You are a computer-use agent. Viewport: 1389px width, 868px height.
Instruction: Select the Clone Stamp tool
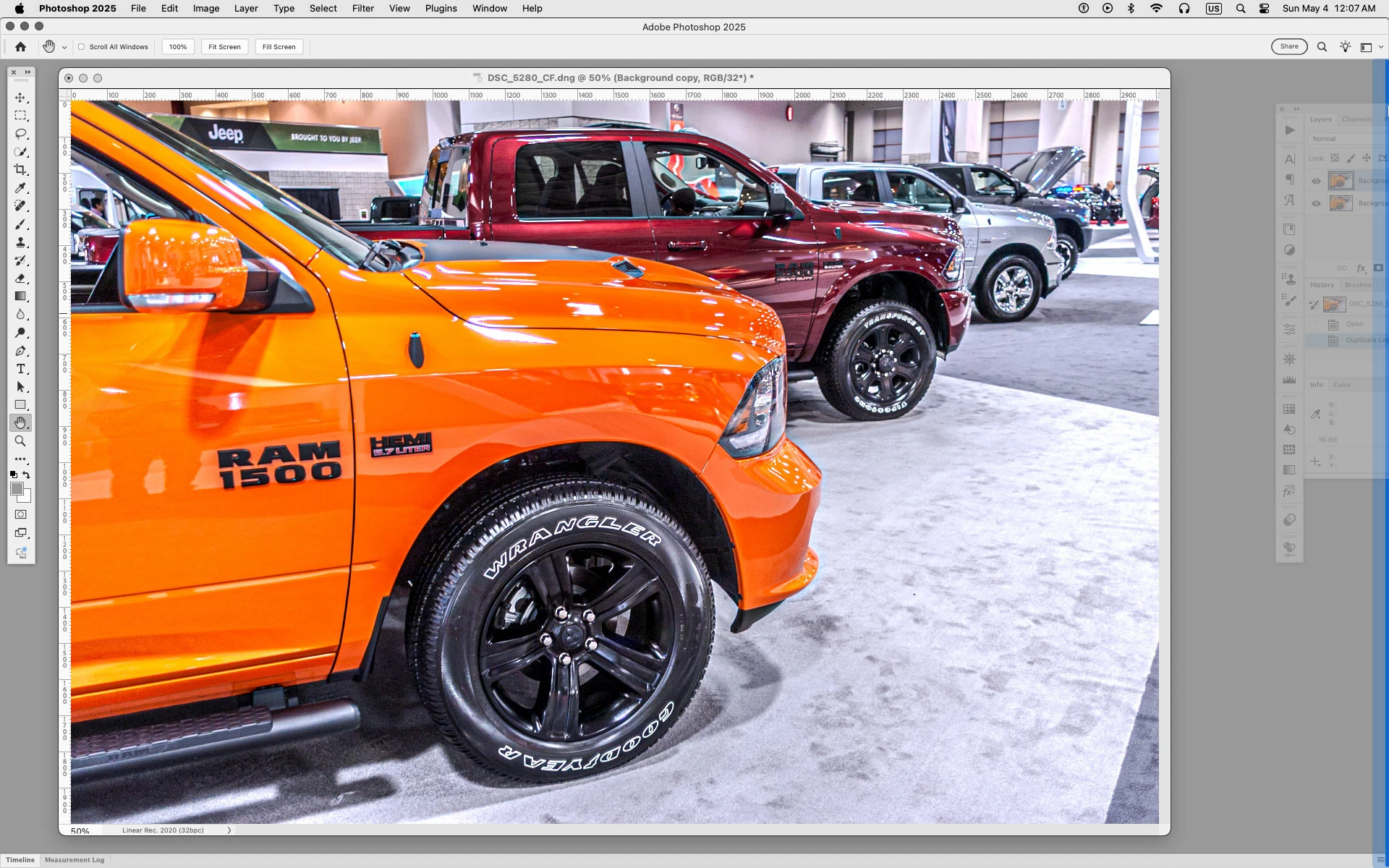pos(20,242)
